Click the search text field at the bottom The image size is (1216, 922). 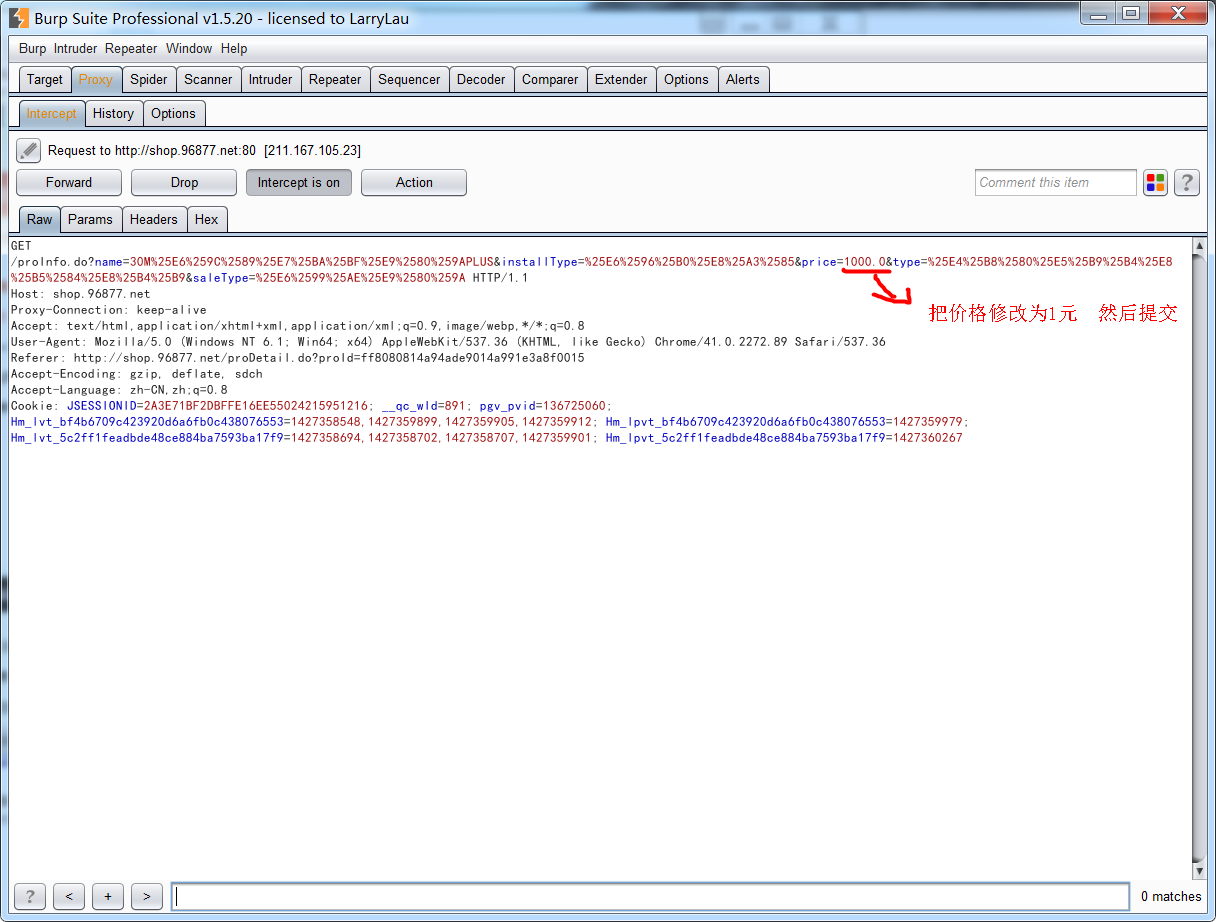click(651, 896)
